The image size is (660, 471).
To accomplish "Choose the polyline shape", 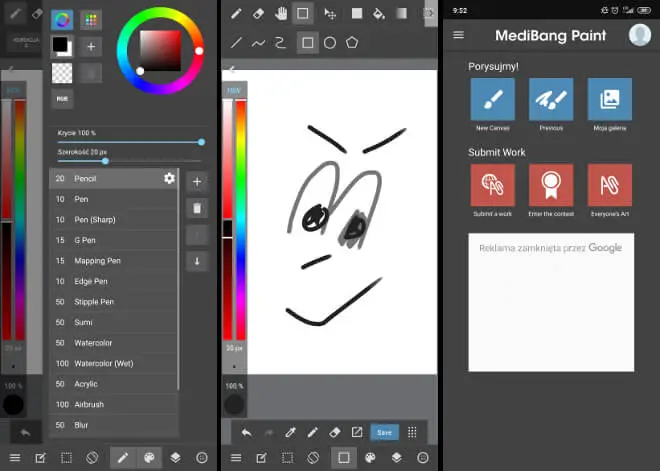I will 280,43.
